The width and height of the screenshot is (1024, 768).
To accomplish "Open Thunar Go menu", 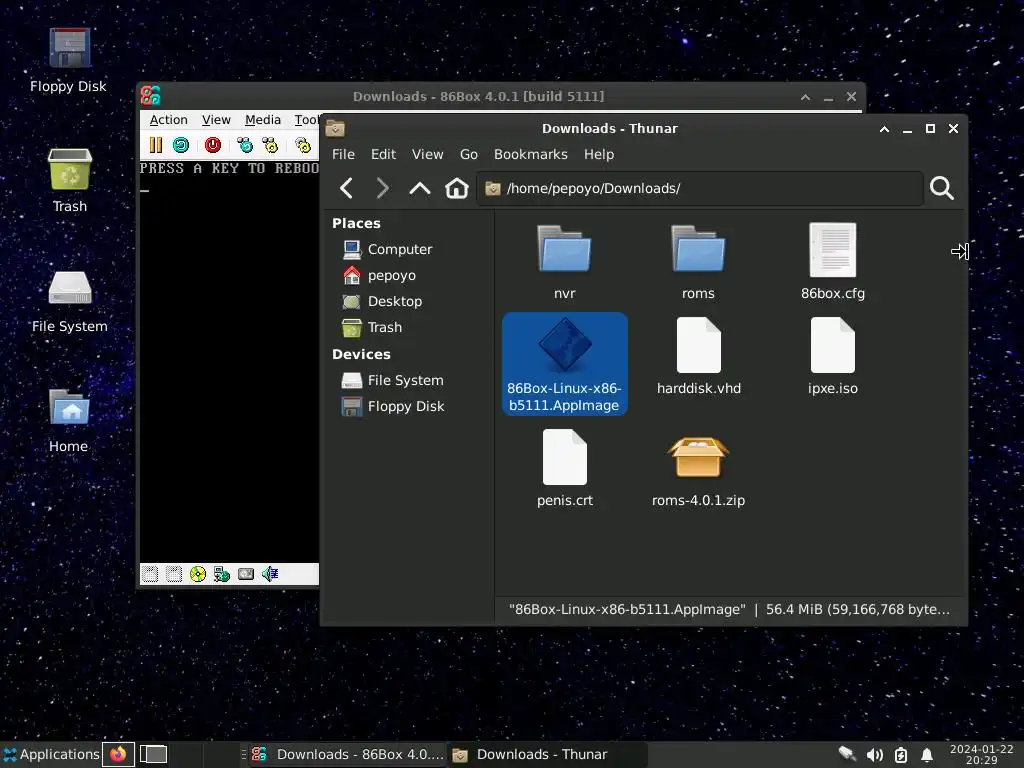I will coord(468,155).
